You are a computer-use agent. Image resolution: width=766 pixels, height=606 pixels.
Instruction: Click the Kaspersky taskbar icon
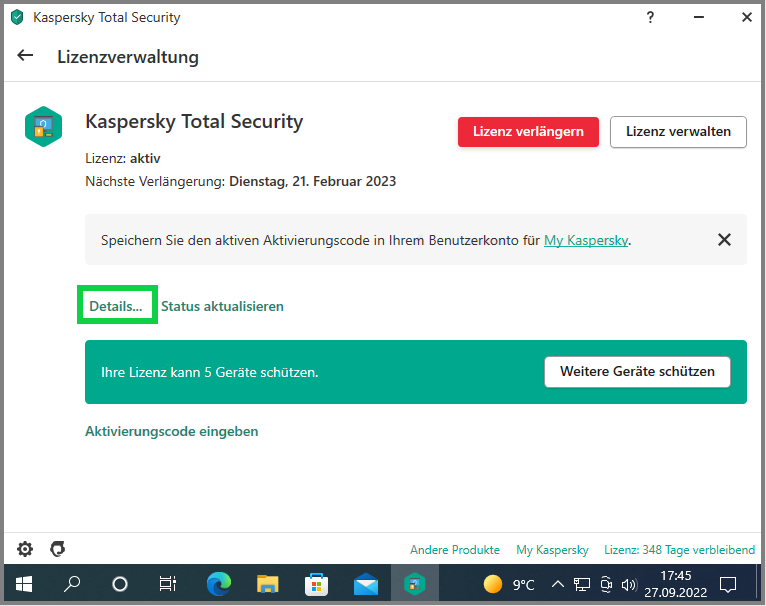coord(415,584)
